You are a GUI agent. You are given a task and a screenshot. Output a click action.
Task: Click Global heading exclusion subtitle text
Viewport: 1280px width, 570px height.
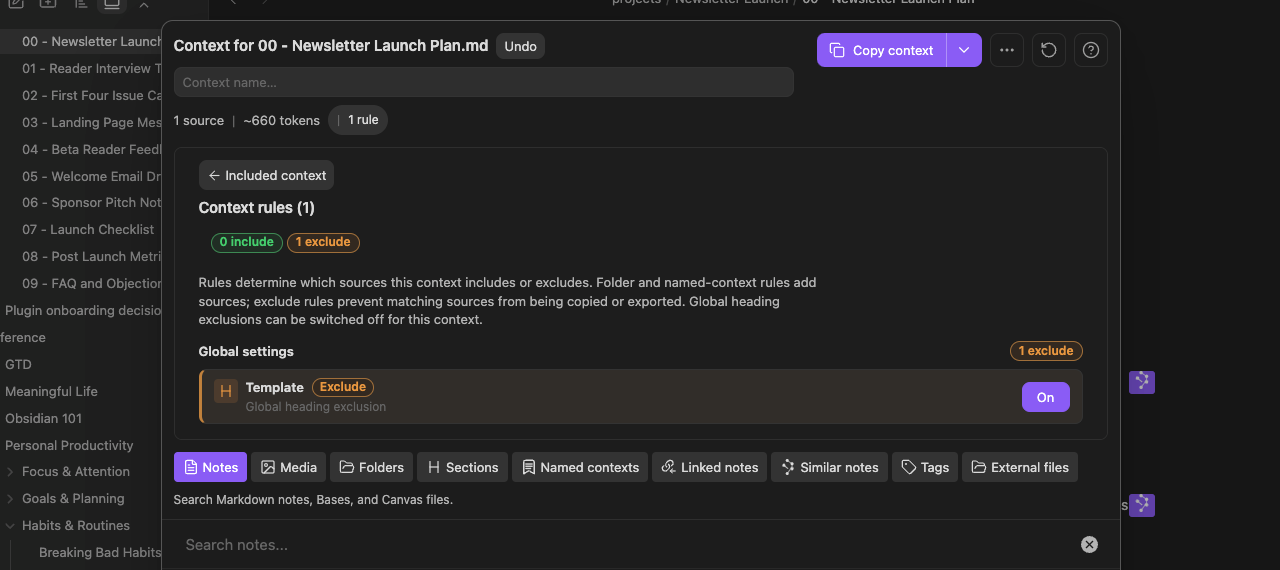[316, 407]
